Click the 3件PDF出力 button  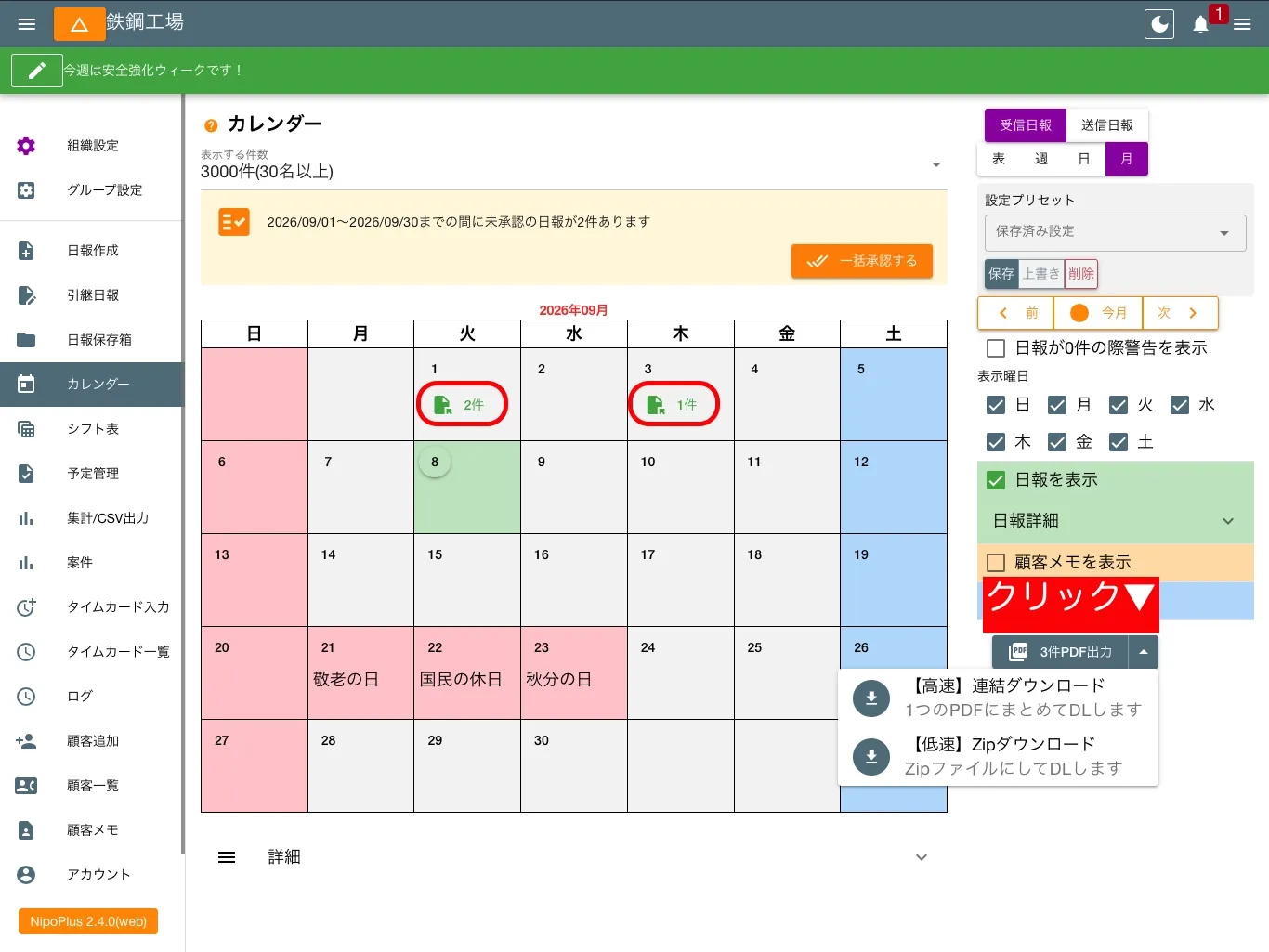(x=1061, y=652)
